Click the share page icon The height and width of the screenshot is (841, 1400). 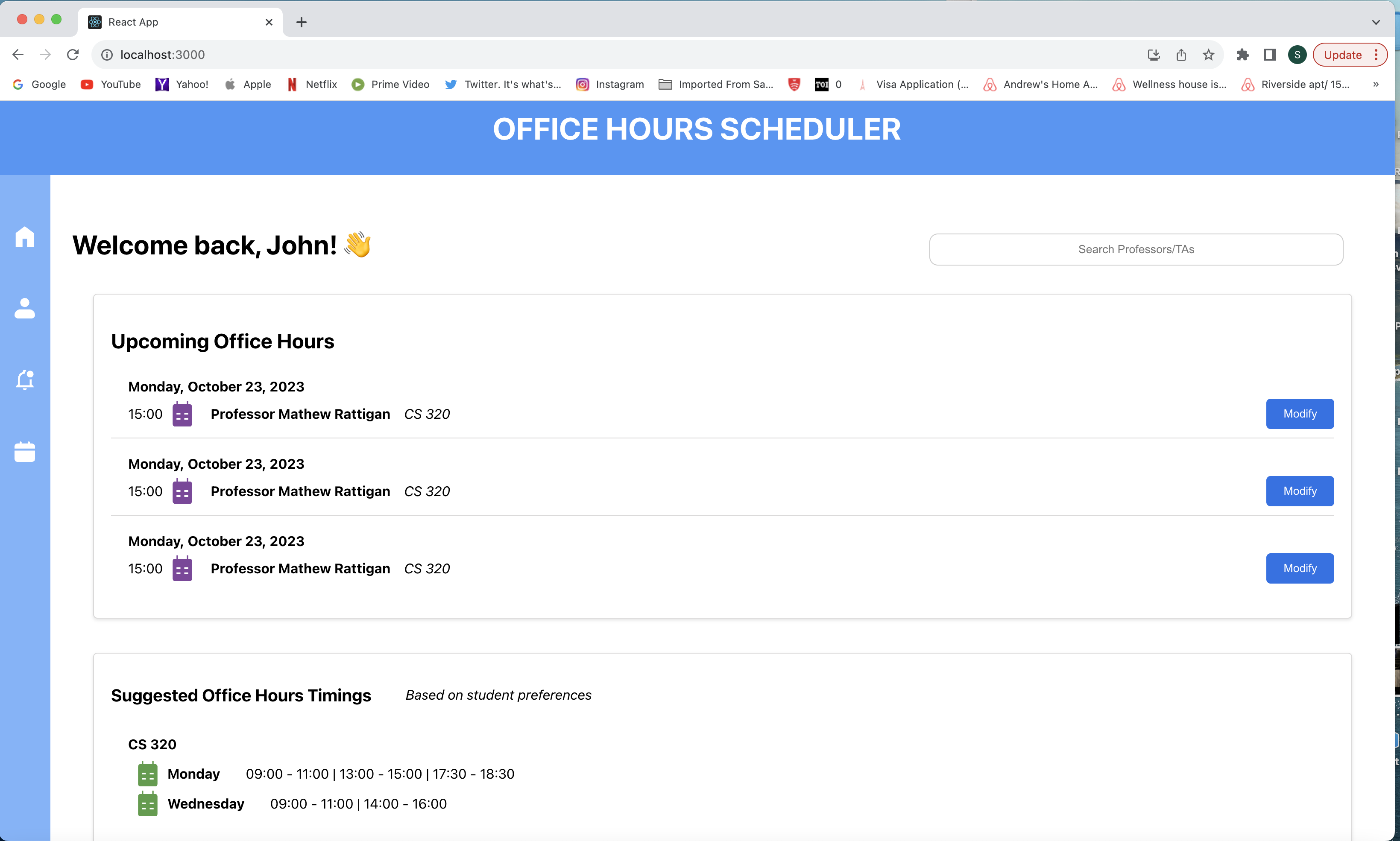pos(1180,54)
